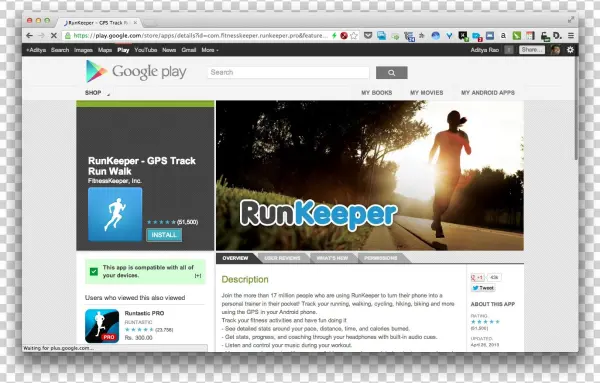Switch to the Permissions tab
600x383 pixels.
click(x=381, y=258)
